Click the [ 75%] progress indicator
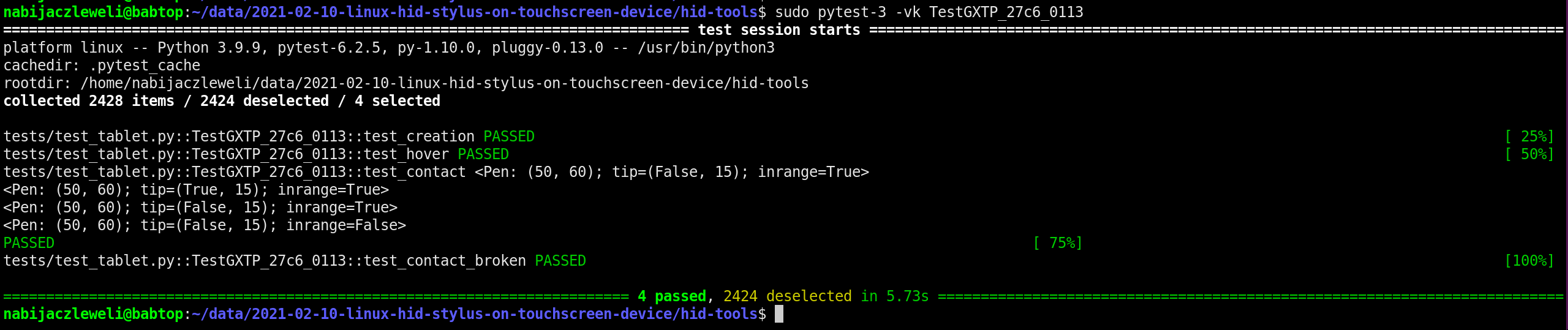Viewport: 1568px width, 330px height. tap(1057, 243)
